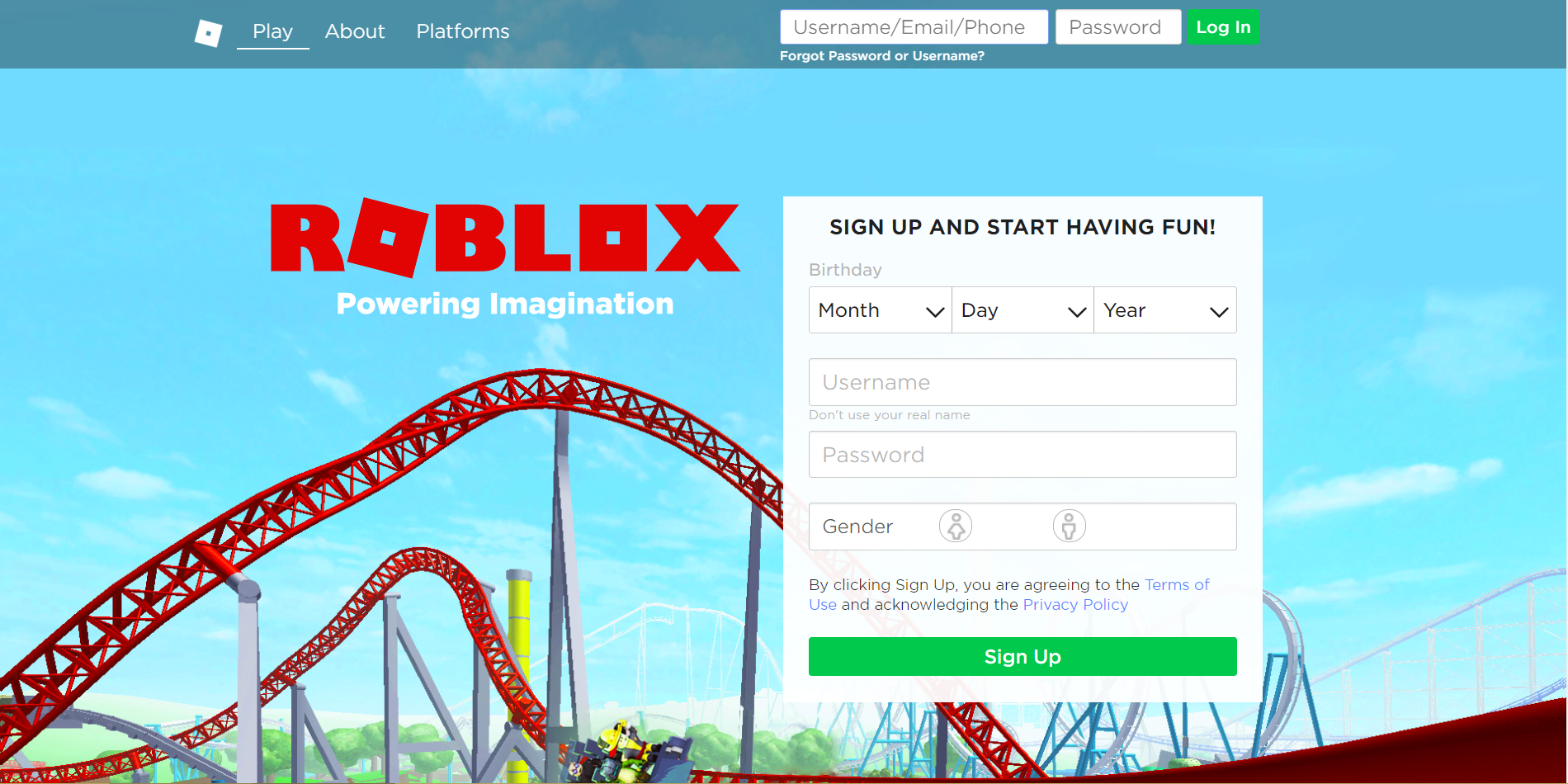
Task: Open the Day birthday dropdown
Action: [x=1023, y=310]
